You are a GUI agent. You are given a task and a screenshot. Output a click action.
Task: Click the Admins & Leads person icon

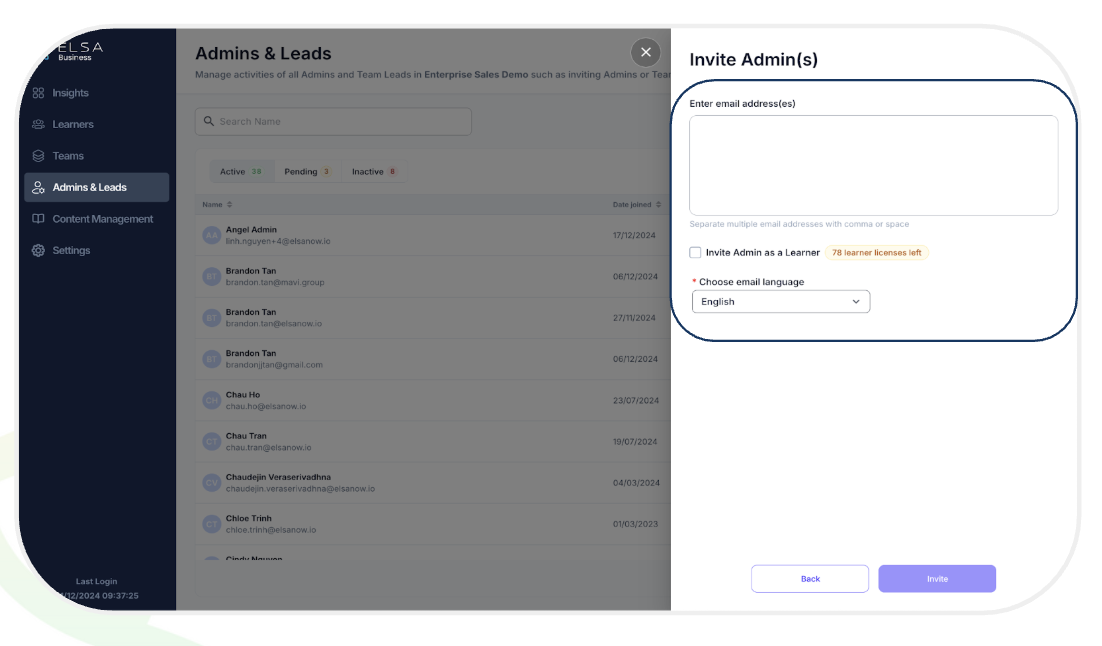[x=38, y=188]
